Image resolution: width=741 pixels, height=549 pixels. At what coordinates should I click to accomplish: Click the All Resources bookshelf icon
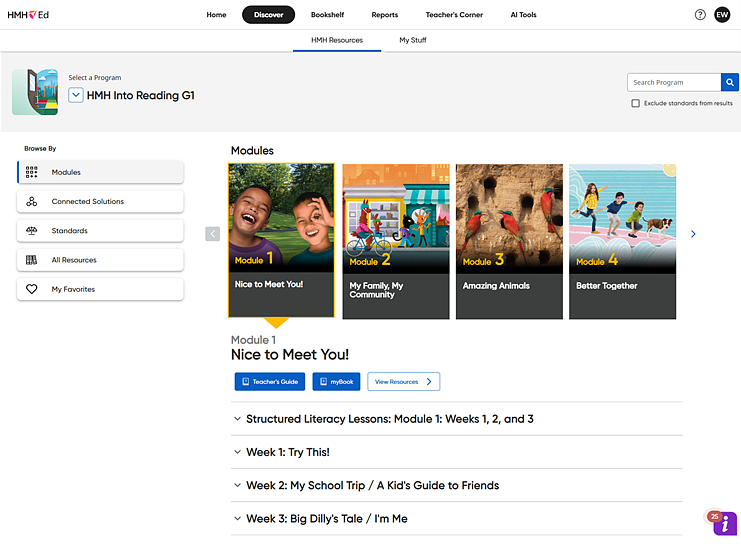coord(32,260)
